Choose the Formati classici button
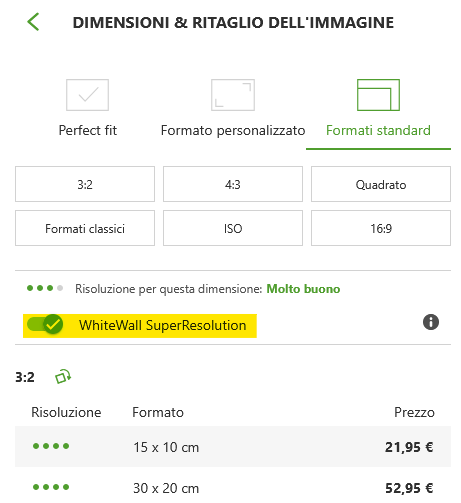This screenshot has width=461, height=503. coord(85,228)
